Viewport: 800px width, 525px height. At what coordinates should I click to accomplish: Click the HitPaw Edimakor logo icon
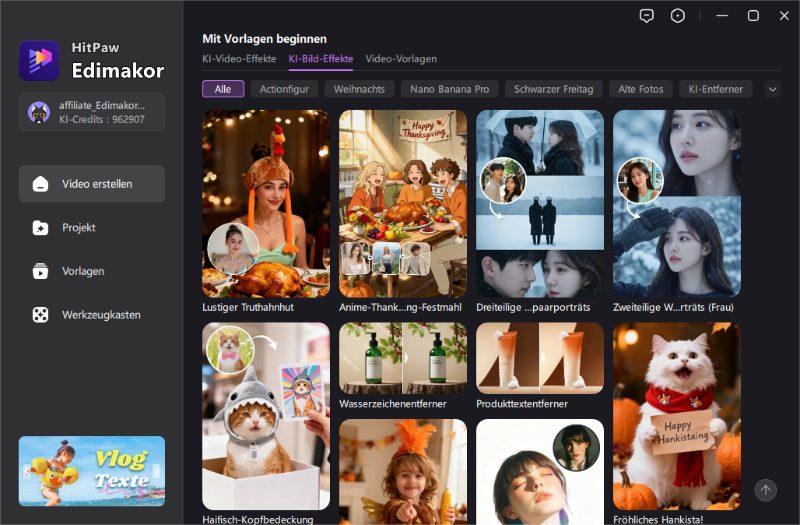(x=39, y=60)
